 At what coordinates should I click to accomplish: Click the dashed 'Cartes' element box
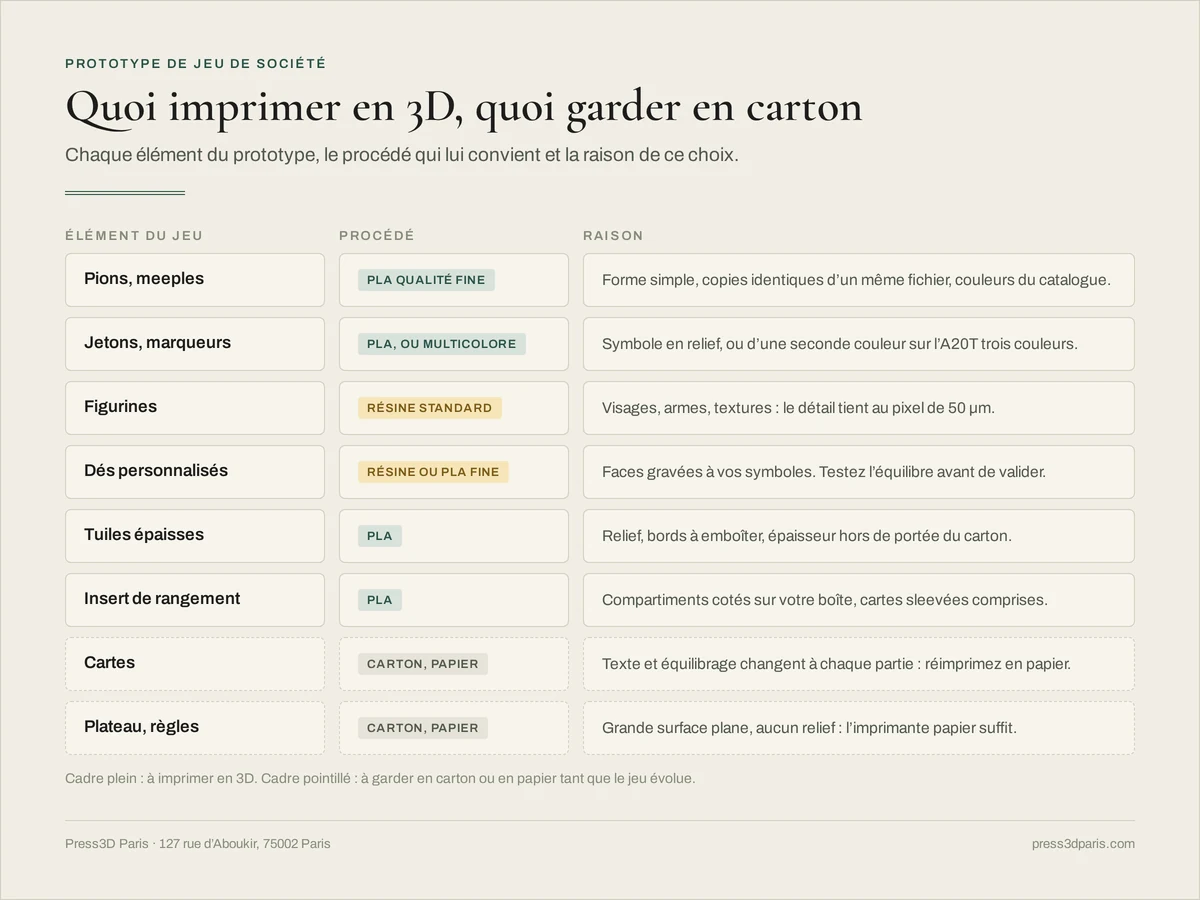[x=195, y=664]
